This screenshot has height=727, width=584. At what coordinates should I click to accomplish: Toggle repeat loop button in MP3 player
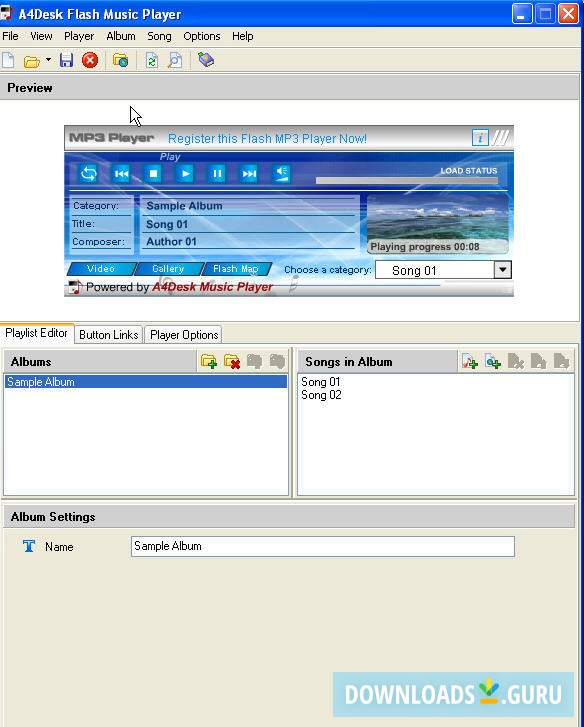[89, 174]
